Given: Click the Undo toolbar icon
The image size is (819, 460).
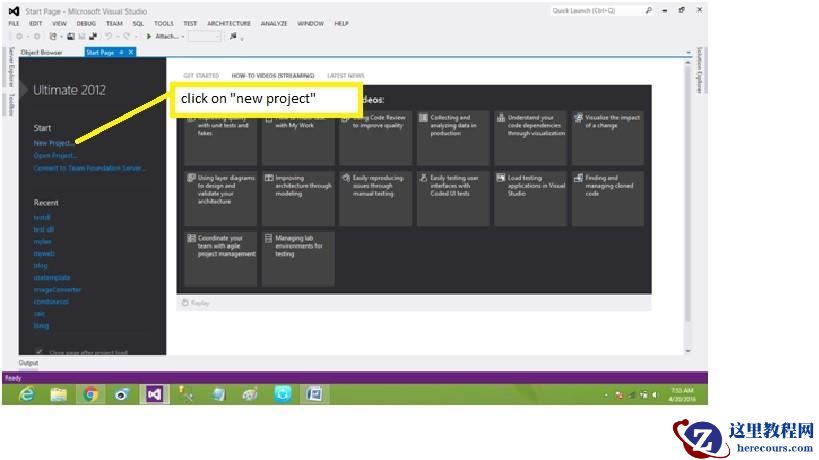Looking at the screenshot, I should point(108,37).
